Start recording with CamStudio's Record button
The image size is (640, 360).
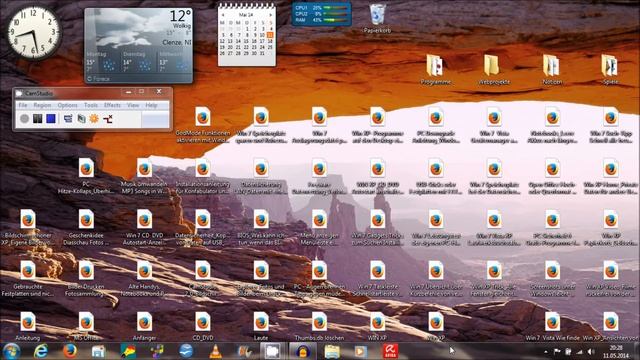click(x=24, y=119)
